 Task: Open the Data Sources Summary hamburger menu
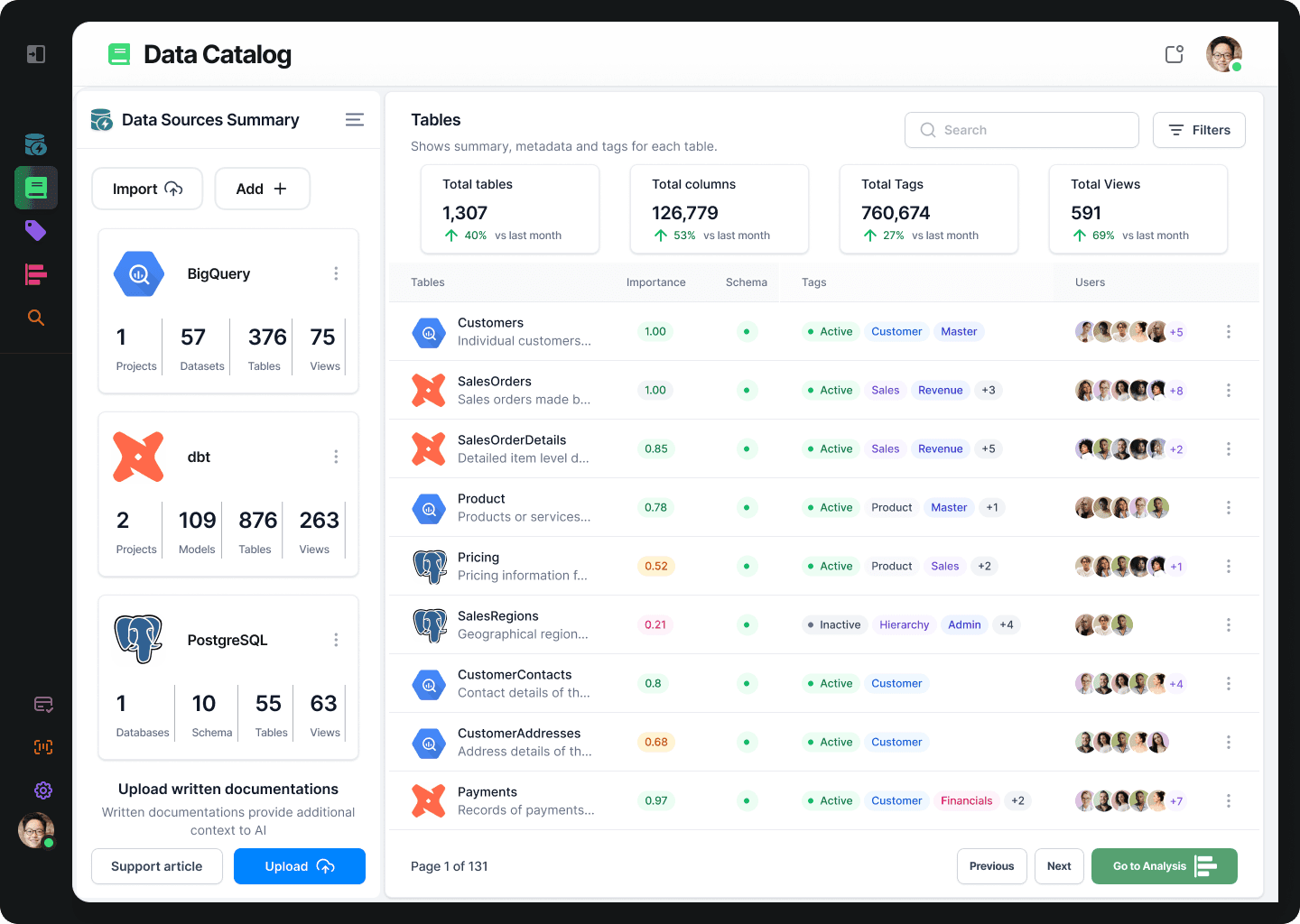(x=354, y=119)
